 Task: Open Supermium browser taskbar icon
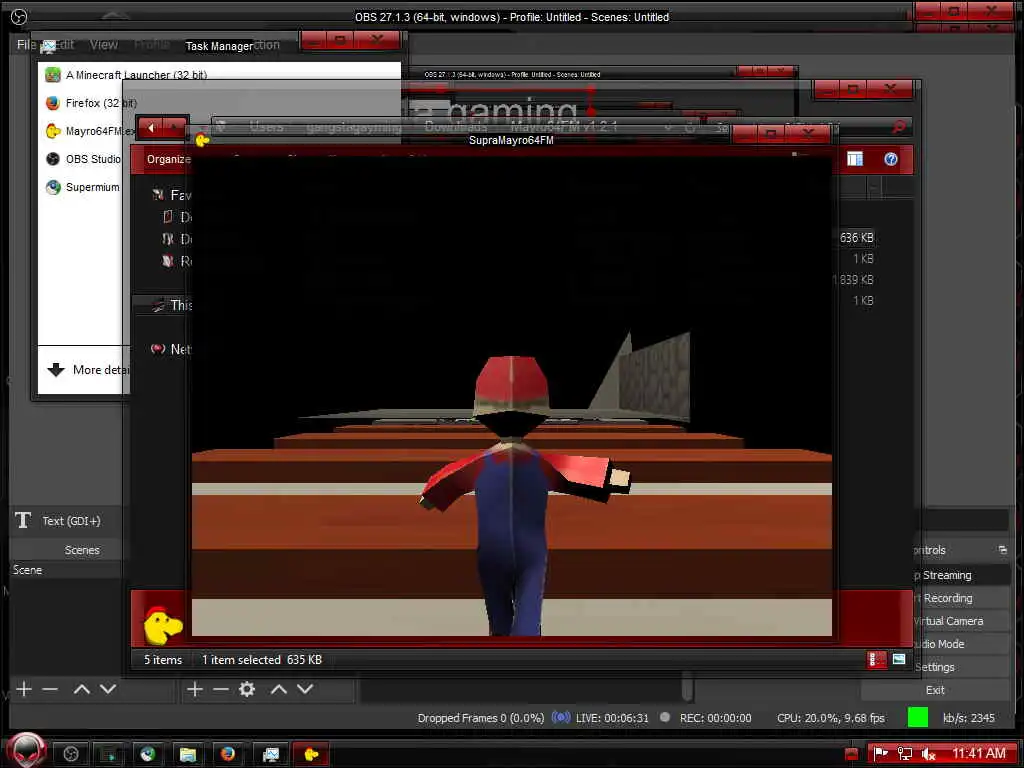point(148,754)
